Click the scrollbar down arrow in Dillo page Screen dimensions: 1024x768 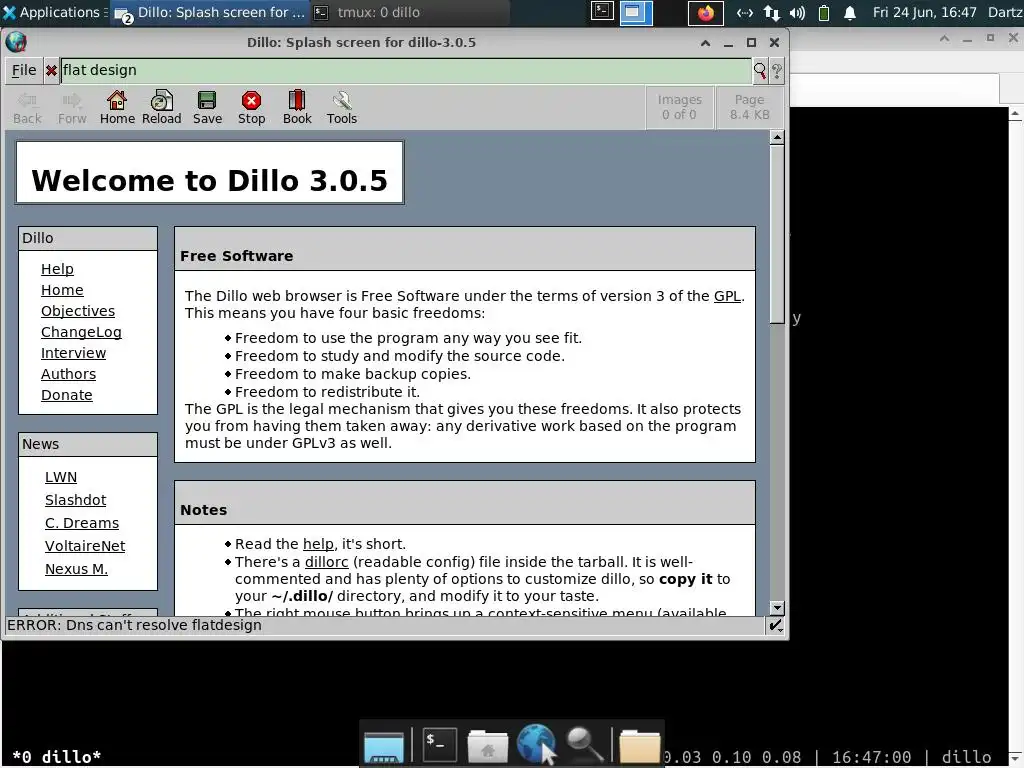(776, 608)
